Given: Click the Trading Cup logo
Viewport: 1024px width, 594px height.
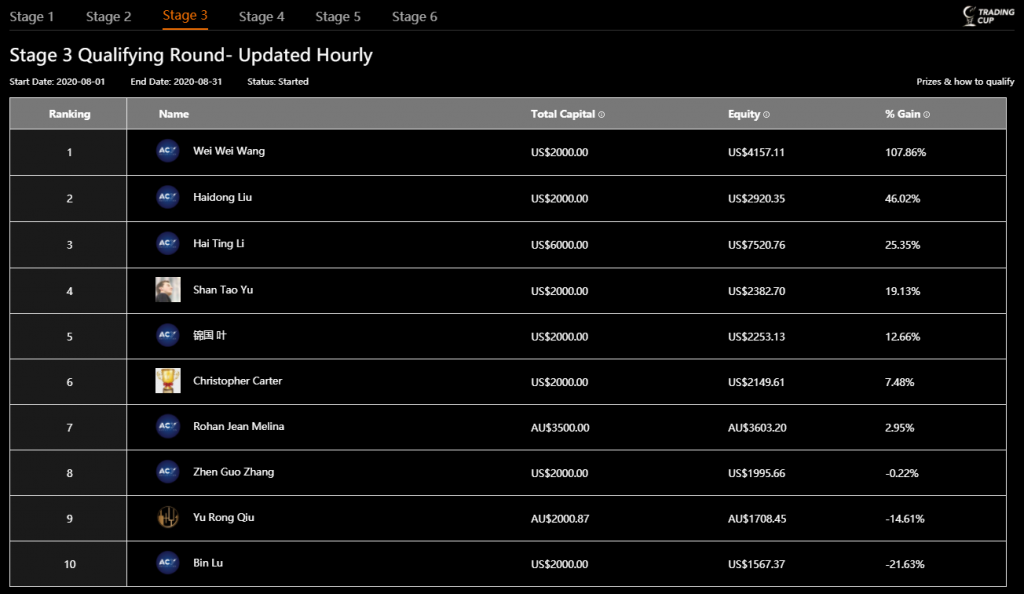Looking at the screenshot, I should pyautogui.click(x=987, y=15).
